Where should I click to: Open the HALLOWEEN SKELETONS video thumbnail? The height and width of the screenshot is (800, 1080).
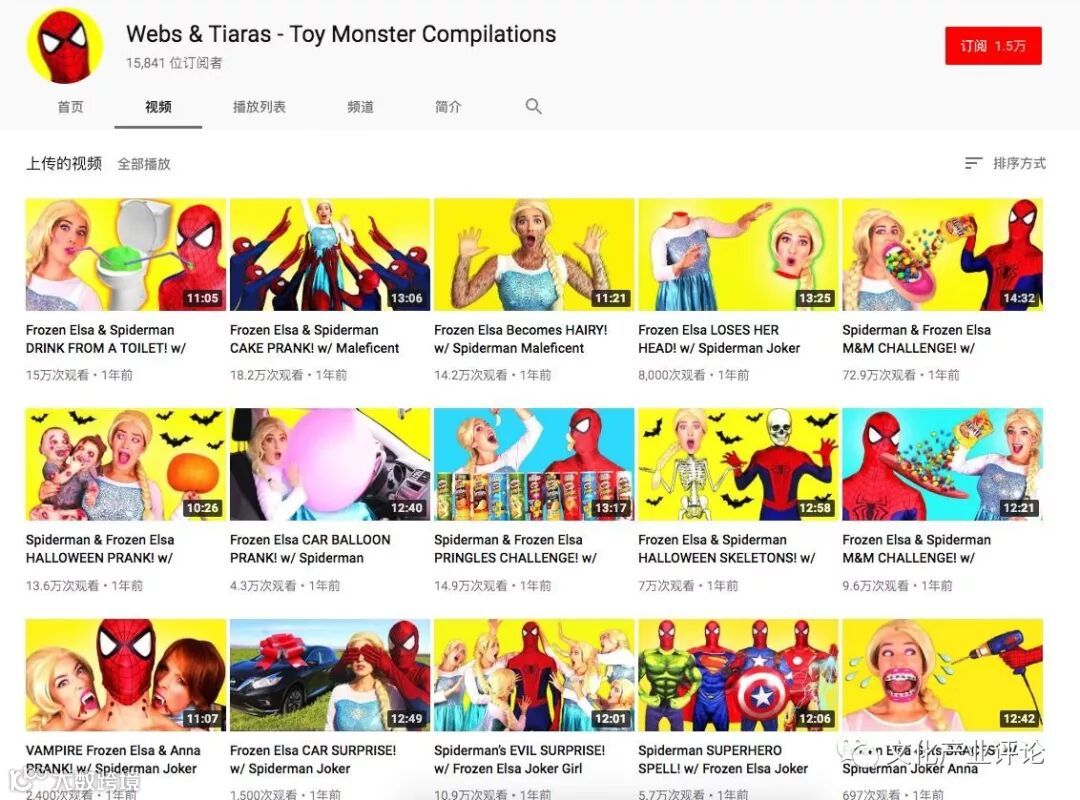[738, 464]
